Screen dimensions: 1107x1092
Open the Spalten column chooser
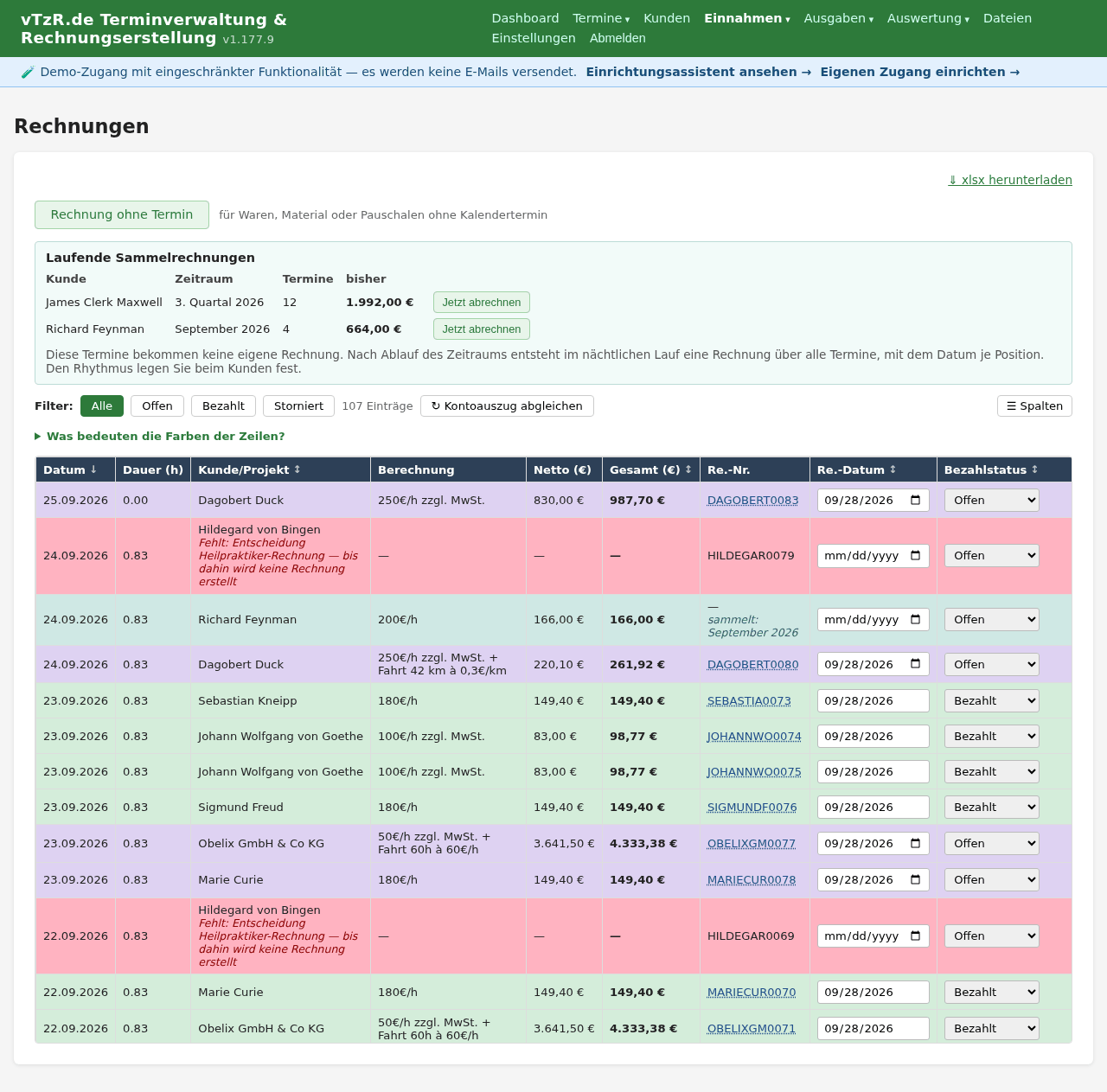1034,406
